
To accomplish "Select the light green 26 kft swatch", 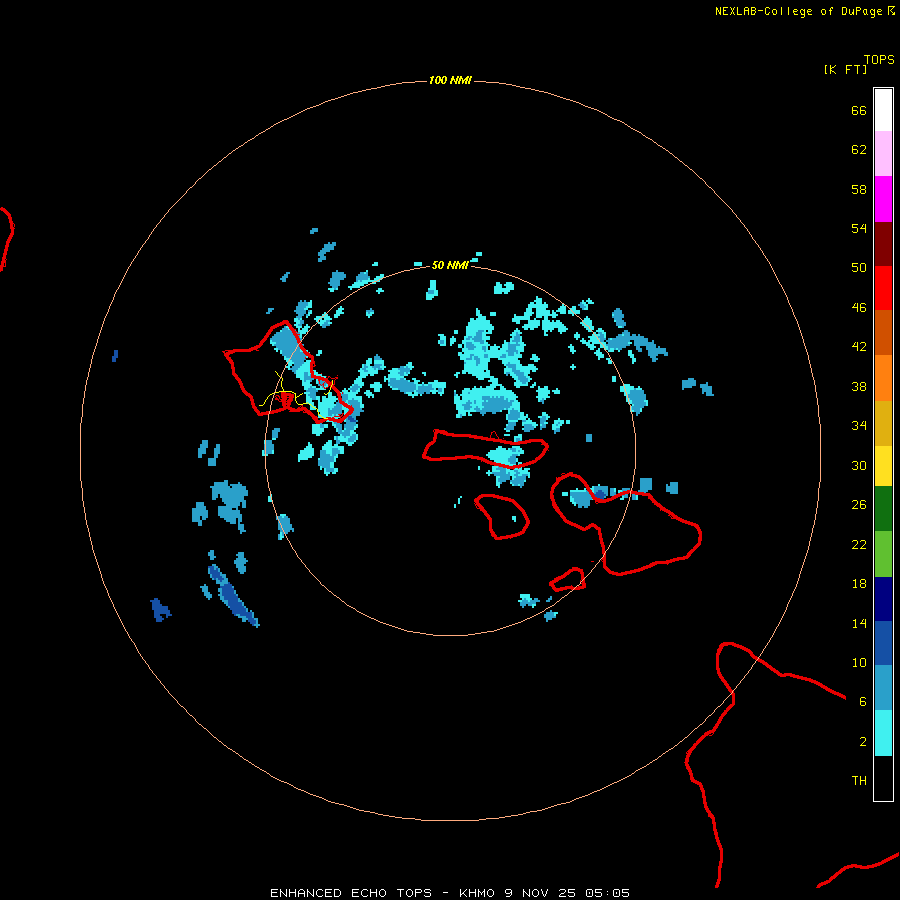I will (883, 554).
